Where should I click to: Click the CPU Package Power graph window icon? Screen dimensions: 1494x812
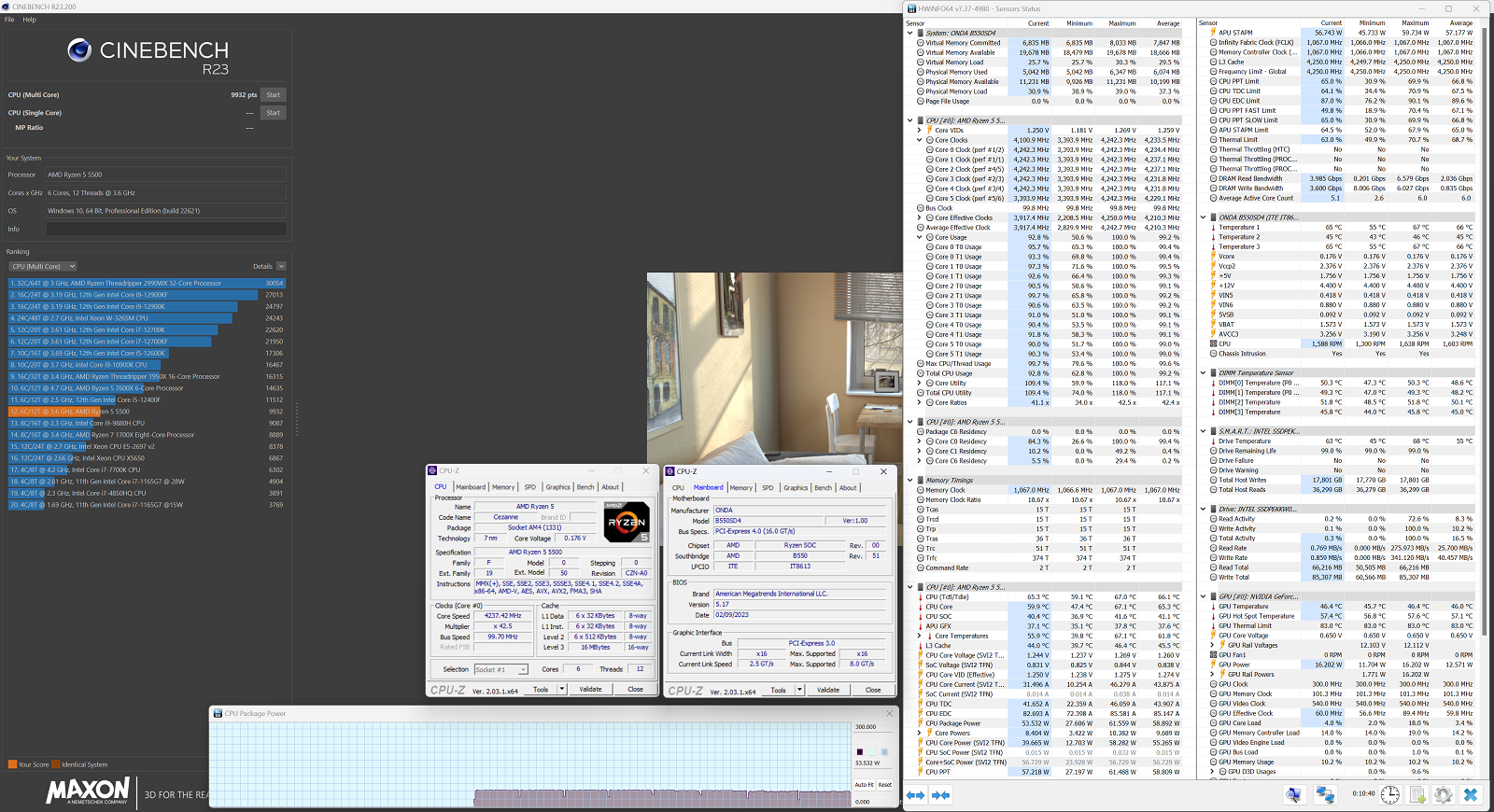[x=218, y=713]
